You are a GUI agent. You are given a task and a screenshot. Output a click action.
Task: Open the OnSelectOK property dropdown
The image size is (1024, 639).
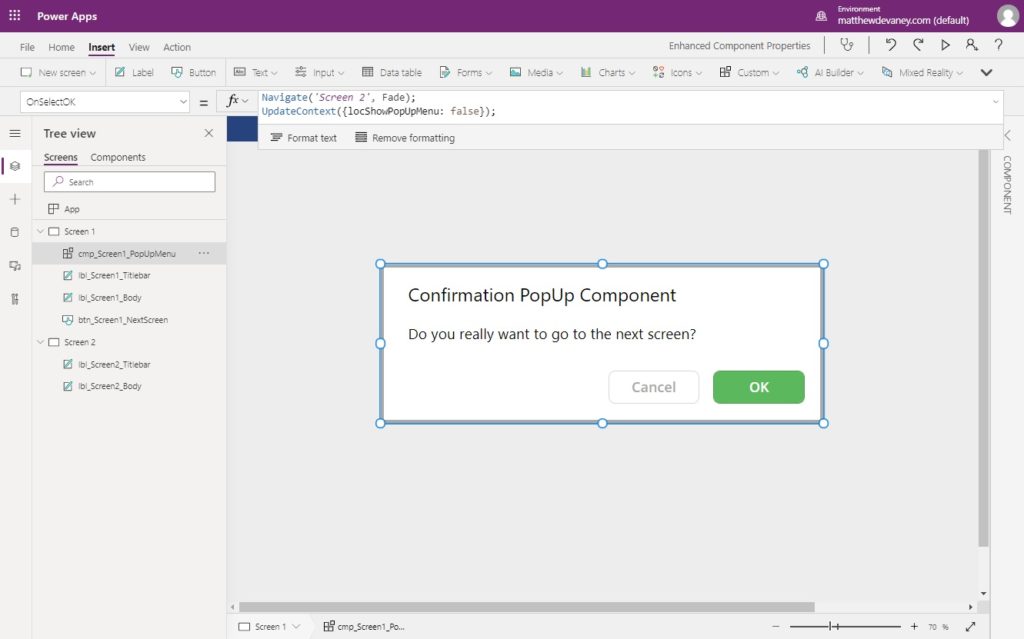coord(105,102)
